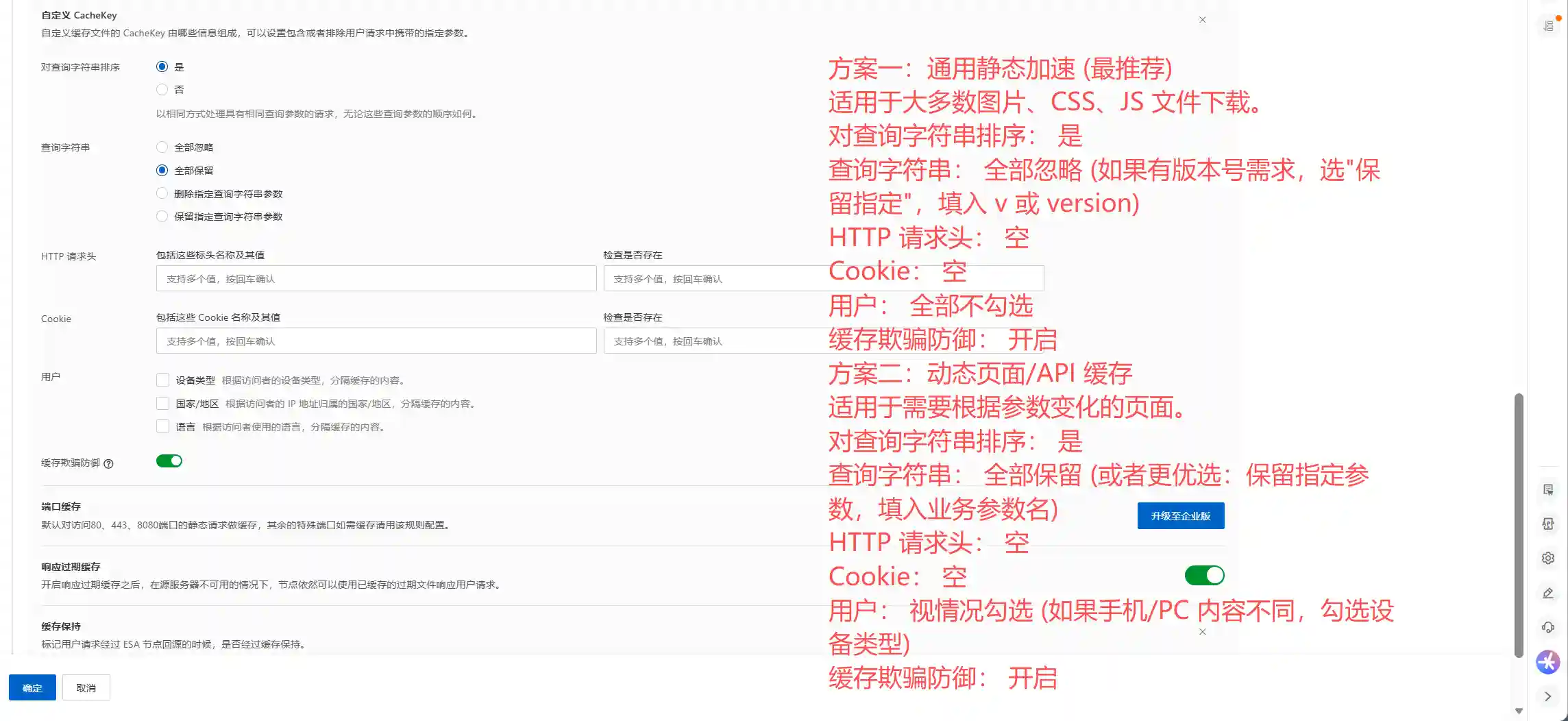Select 是 for 对查询字符串排序
This screenshot has width=1568, height=721.
click(x=162, y=66)
